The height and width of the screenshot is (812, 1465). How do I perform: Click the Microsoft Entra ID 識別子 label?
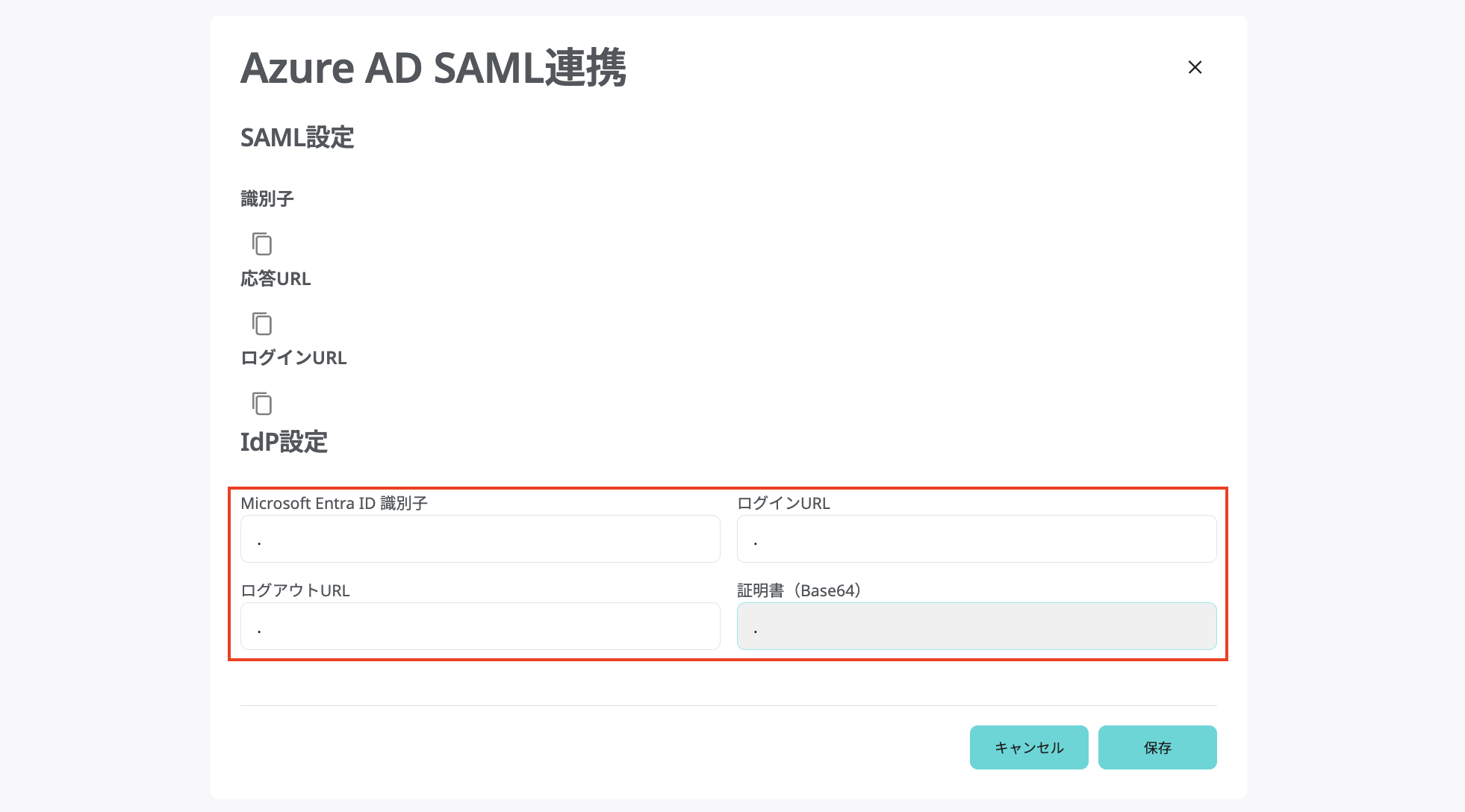click(x=334, y=503)
